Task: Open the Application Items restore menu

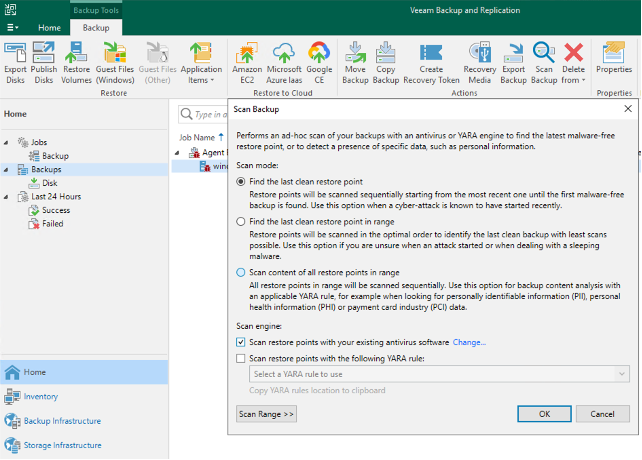Action: click(x=201, y=63)
